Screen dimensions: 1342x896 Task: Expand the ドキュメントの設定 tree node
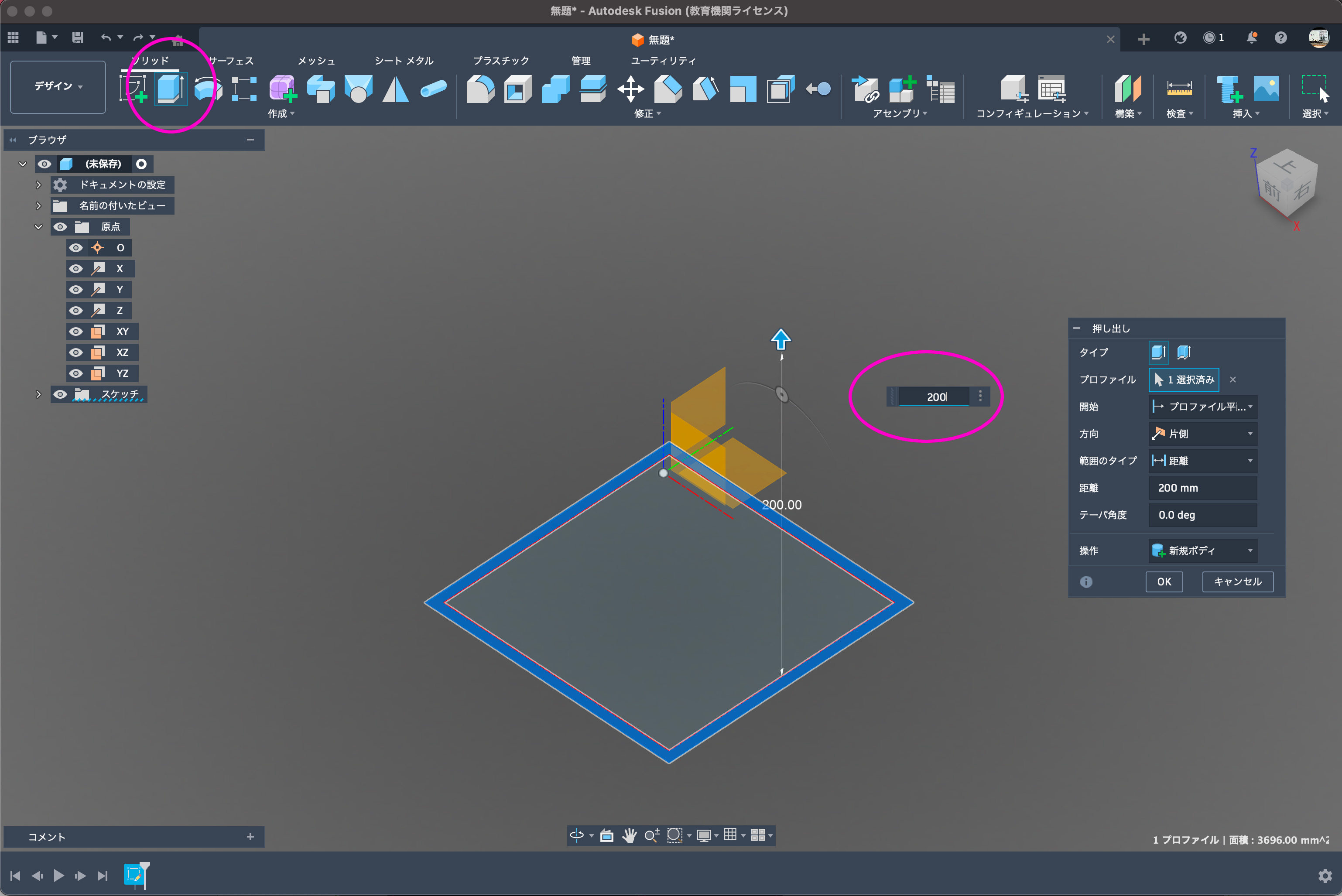[38, 185]
